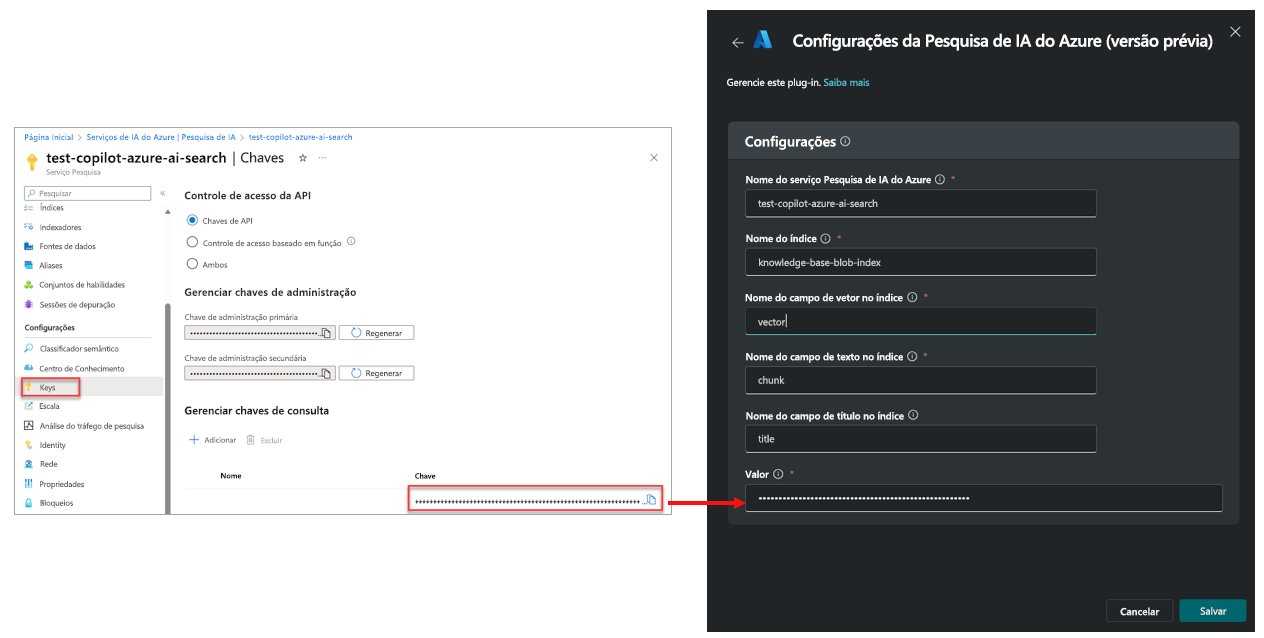The width and height of the screenshot is (1264, 638).
Task: Show info for the Valor field
Action: tap(778, 474)
